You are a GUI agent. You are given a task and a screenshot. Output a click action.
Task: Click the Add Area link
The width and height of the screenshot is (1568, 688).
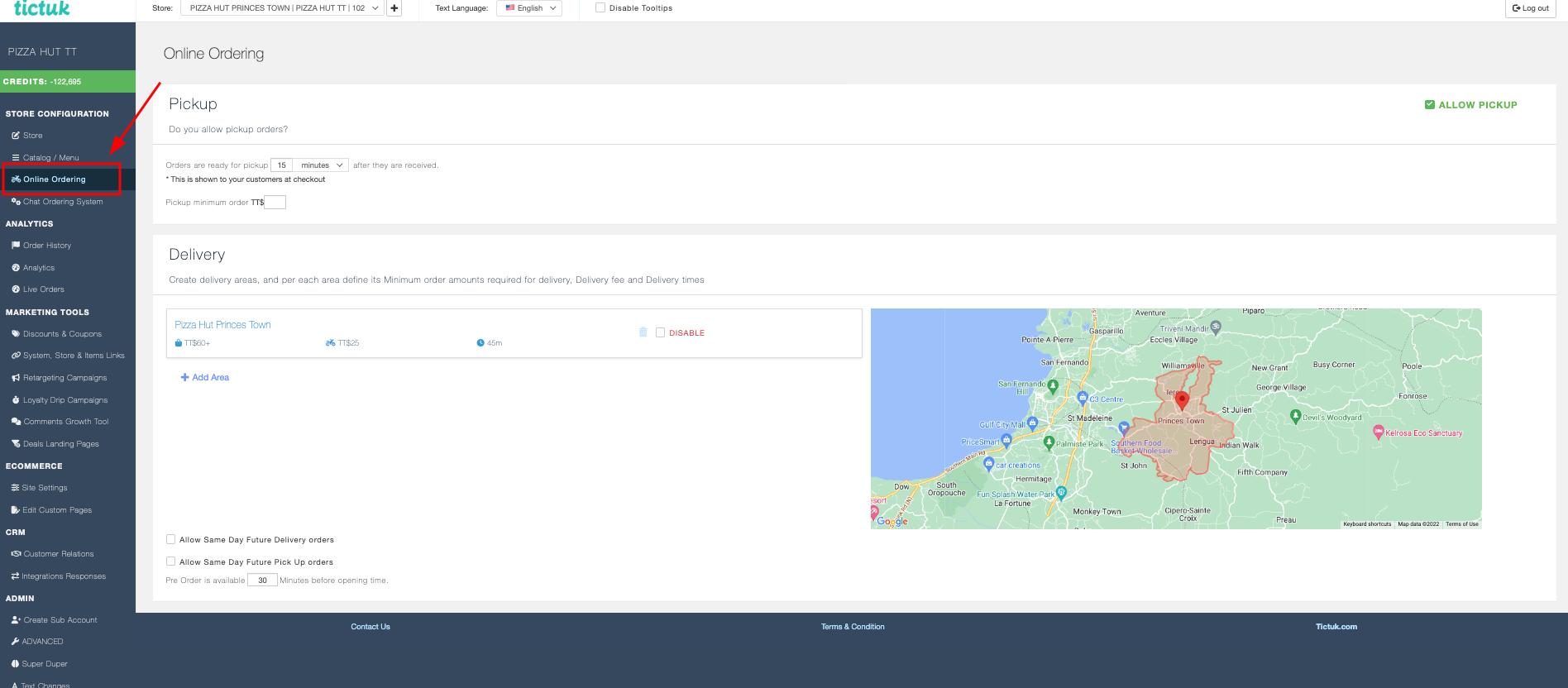point(205,377)
